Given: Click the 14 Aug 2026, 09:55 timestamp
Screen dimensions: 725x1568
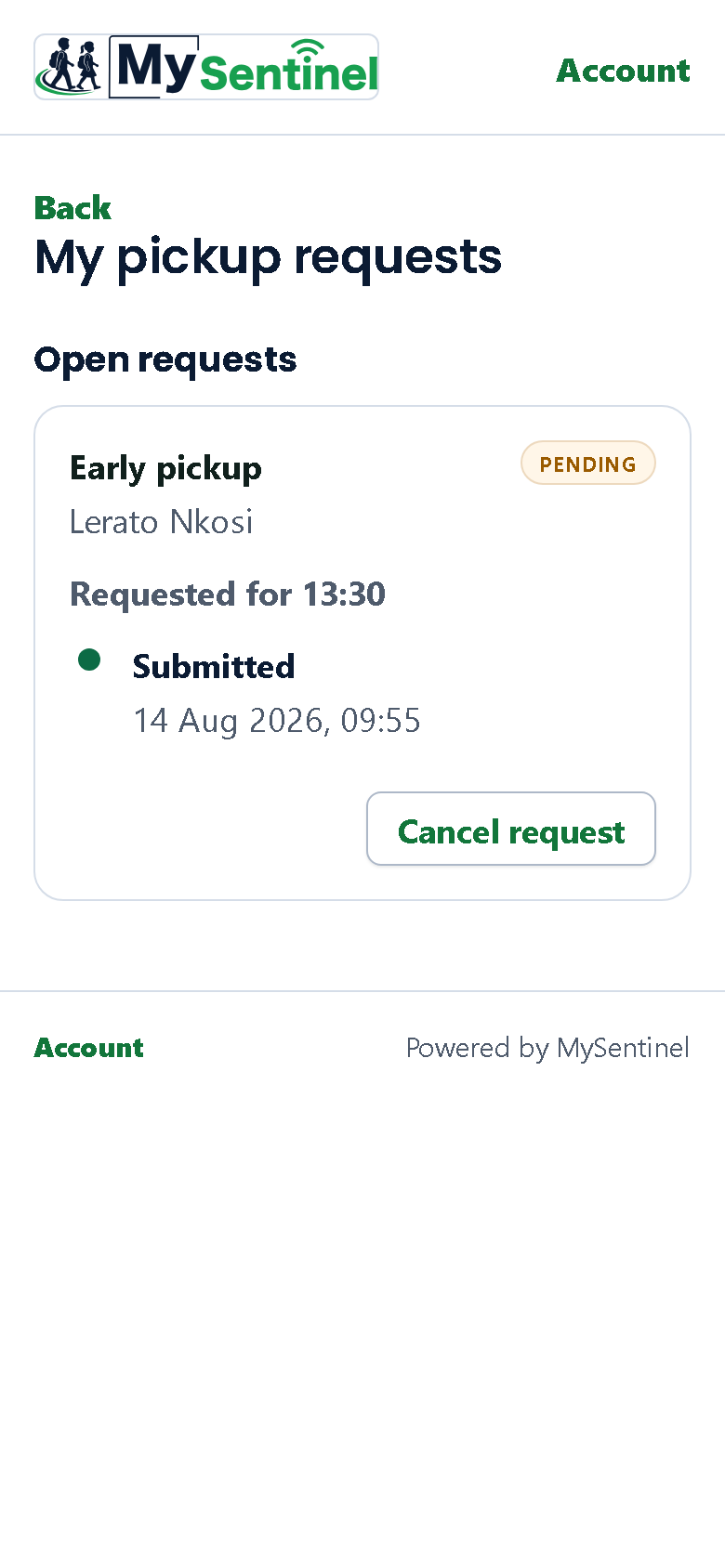Looking at the screenshot, I should (x=277, y=721).
